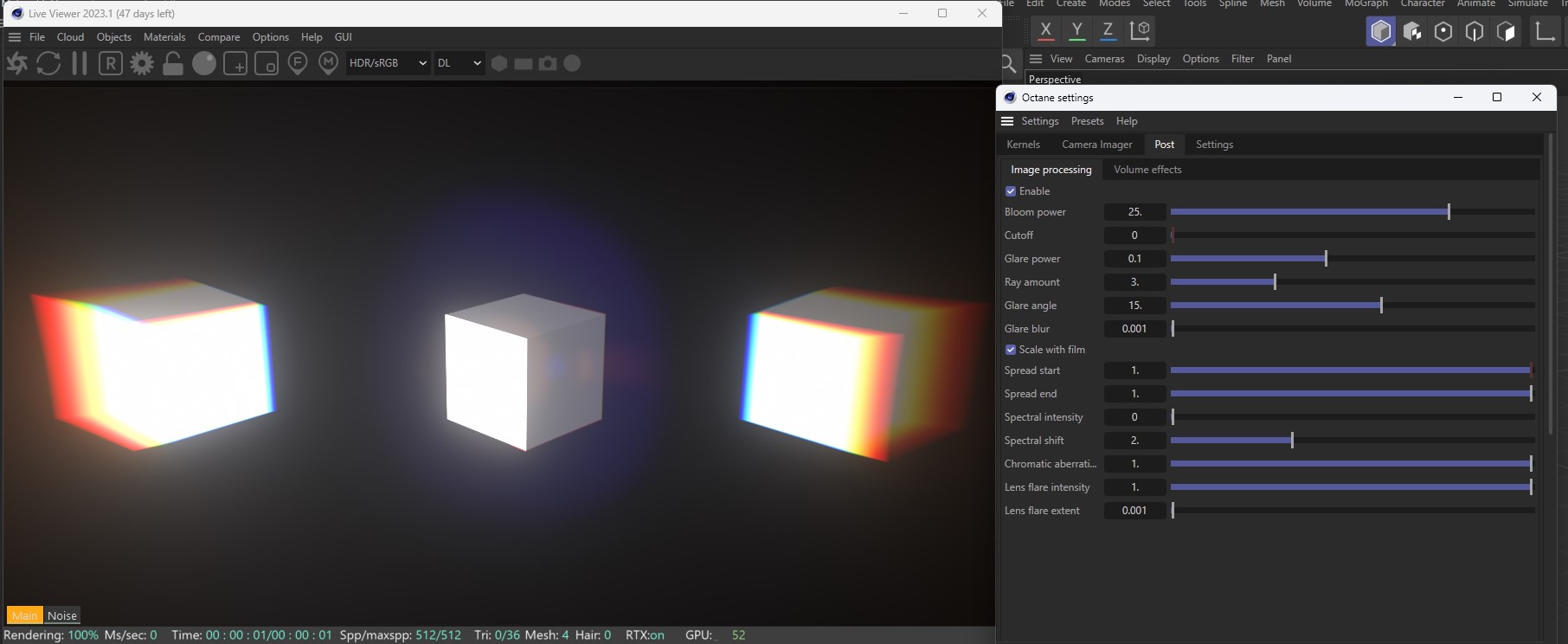Screen dimensions: 1568x644
Task: Select the Points mode icon
Action: click(x=1443, y=31)
